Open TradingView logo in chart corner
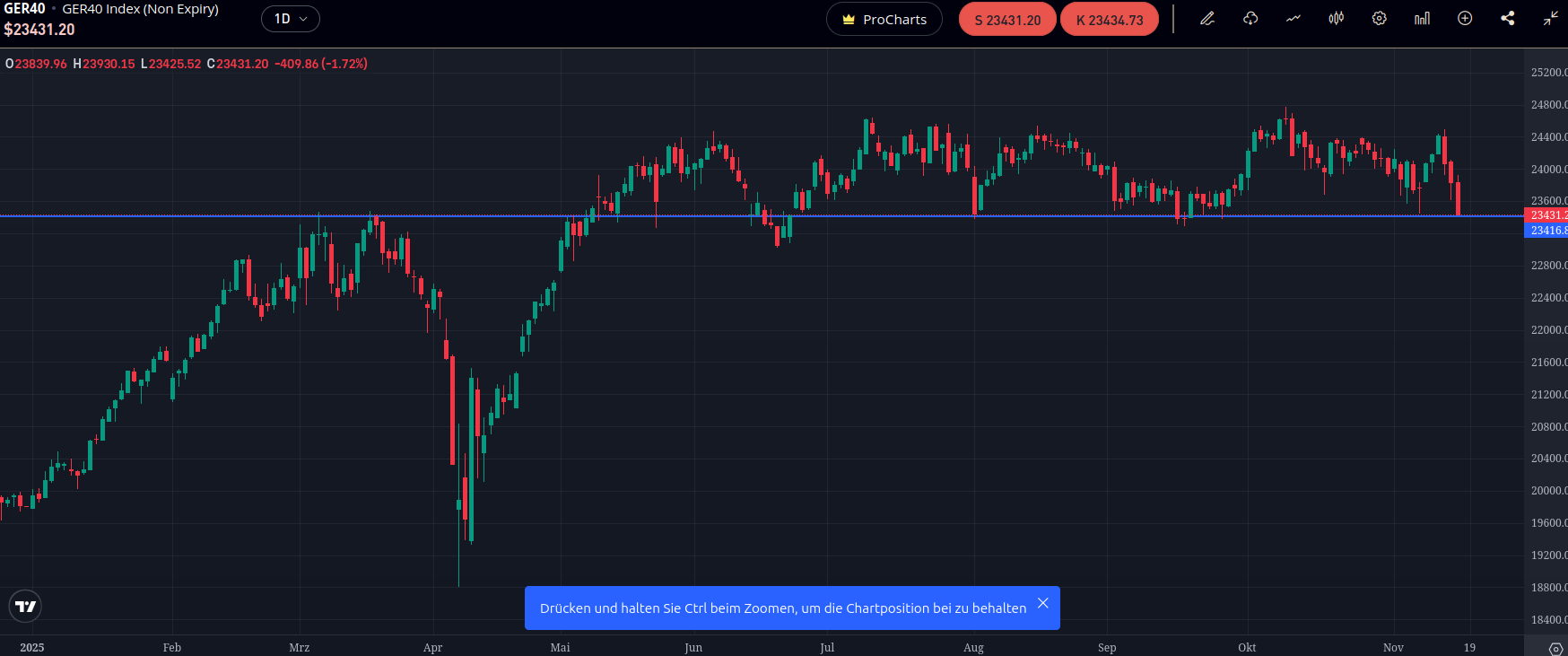1568x656 pixels. click(x=26, y=607)
